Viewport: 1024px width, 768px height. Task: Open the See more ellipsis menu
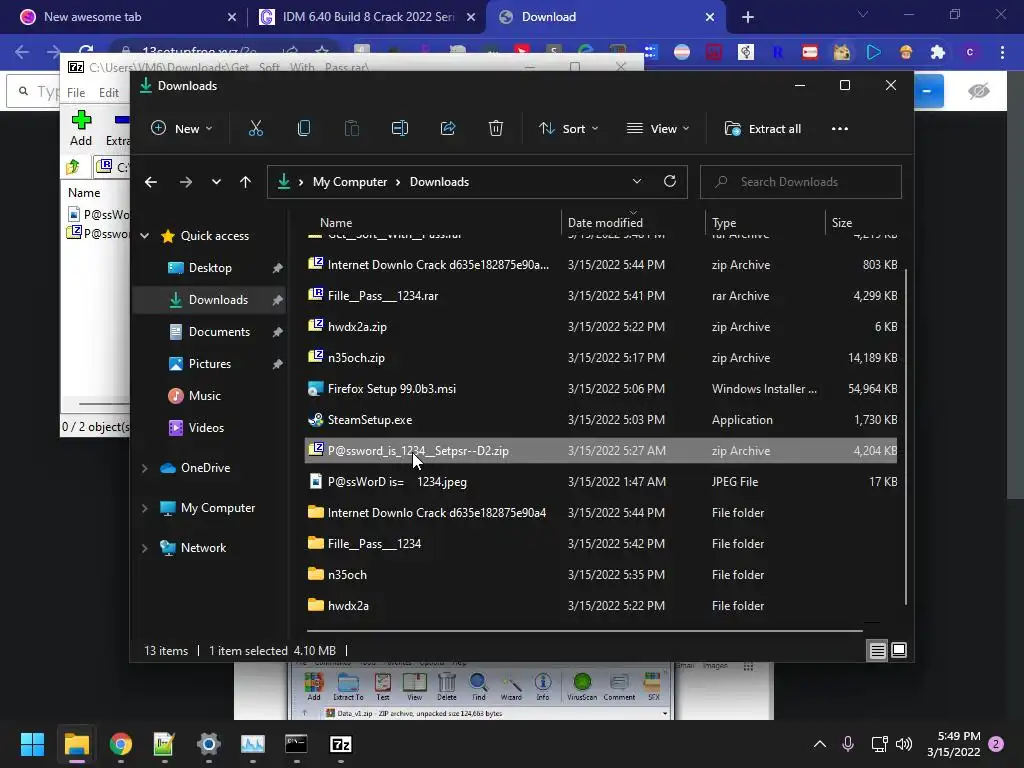[x=840, y=129]
